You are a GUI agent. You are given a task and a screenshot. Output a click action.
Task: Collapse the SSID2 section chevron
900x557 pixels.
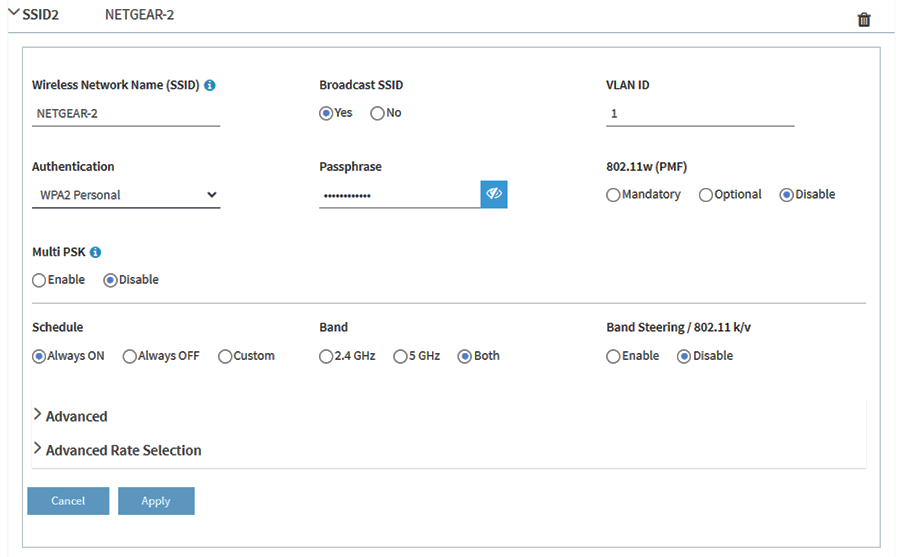tap(14, 15)
